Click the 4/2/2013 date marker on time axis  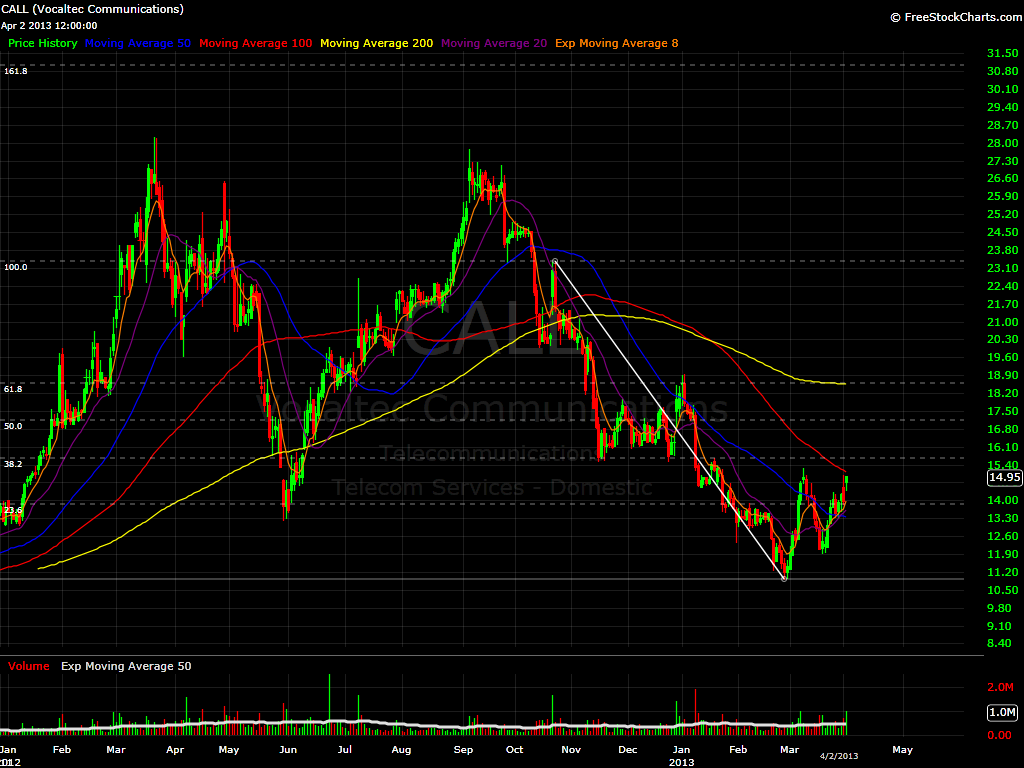tap(839, 755)
